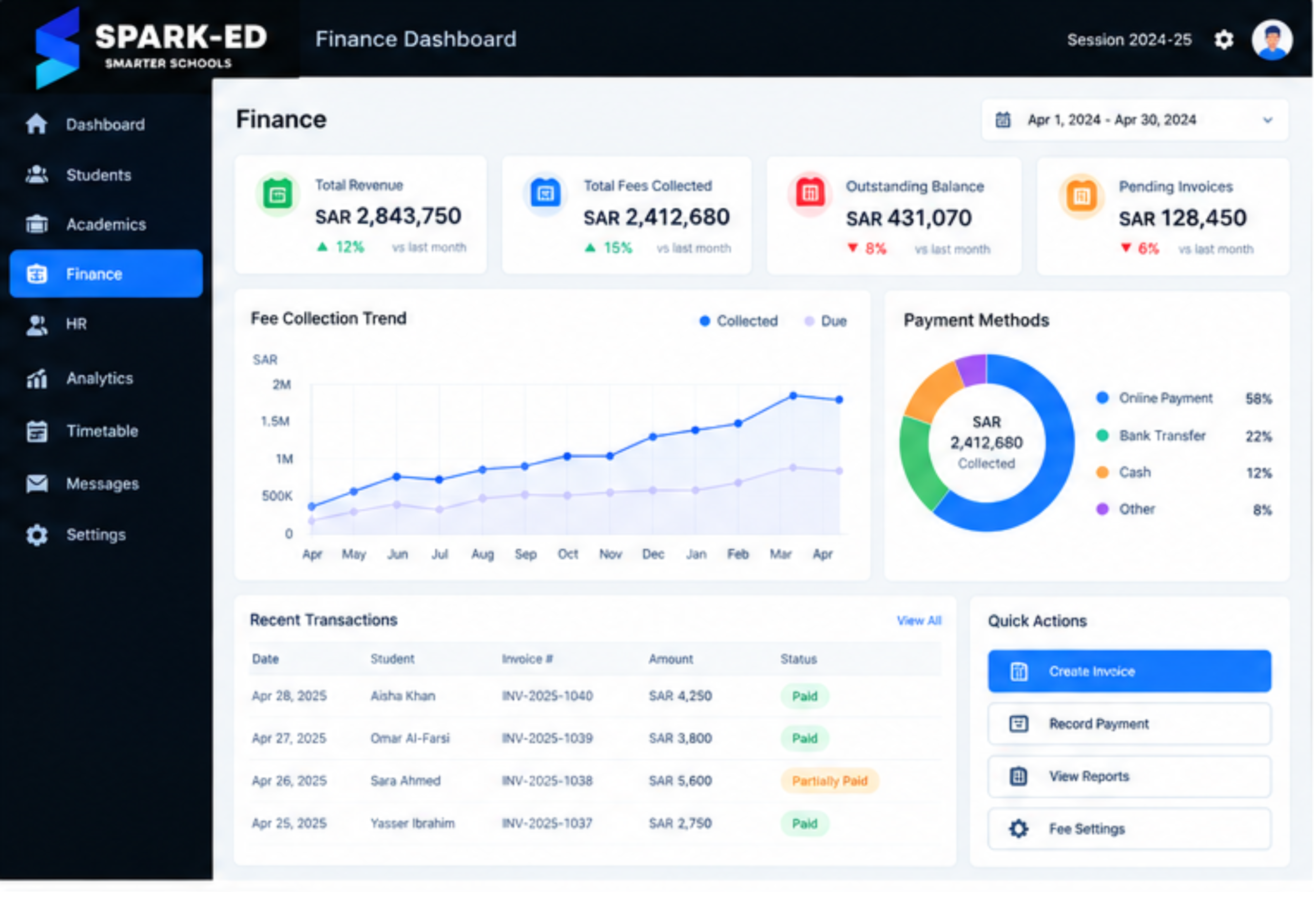
Task: Click invoice INV-2025-1040
Action: 547,696
